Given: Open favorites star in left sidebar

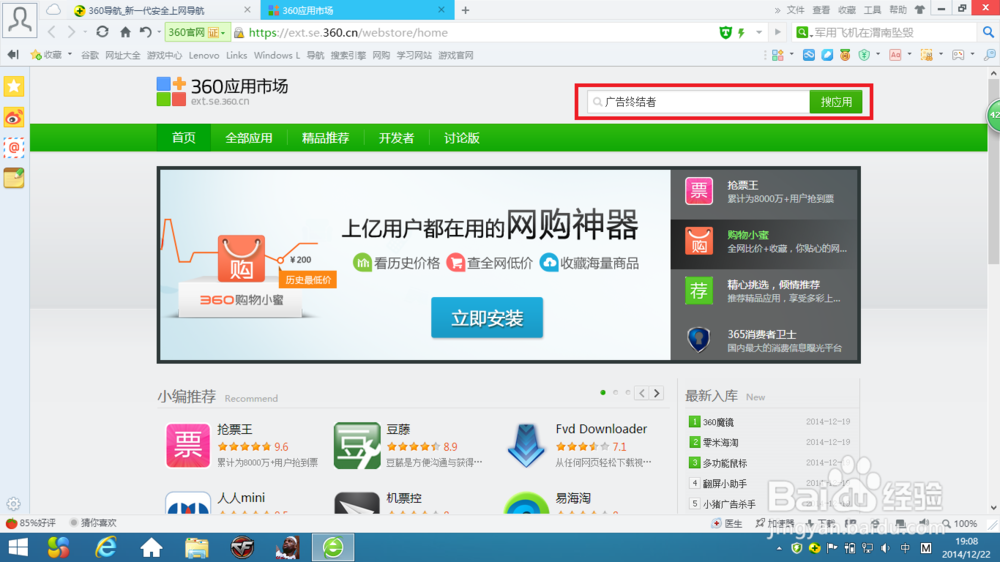Looking at the screenshot, I should tap(14, 86).
